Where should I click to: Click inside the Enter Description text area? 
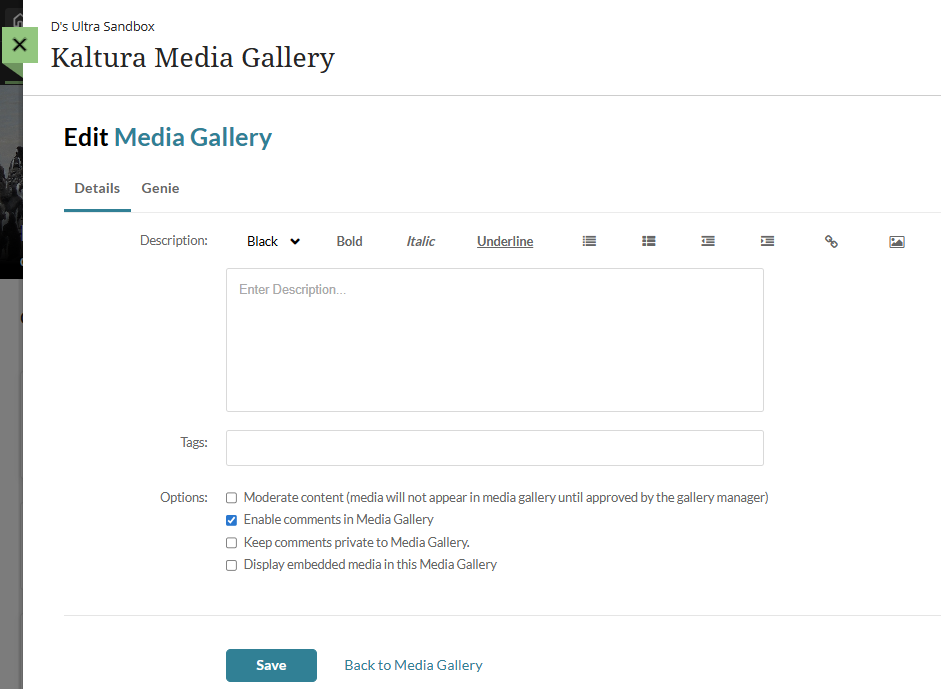point(495,340)
